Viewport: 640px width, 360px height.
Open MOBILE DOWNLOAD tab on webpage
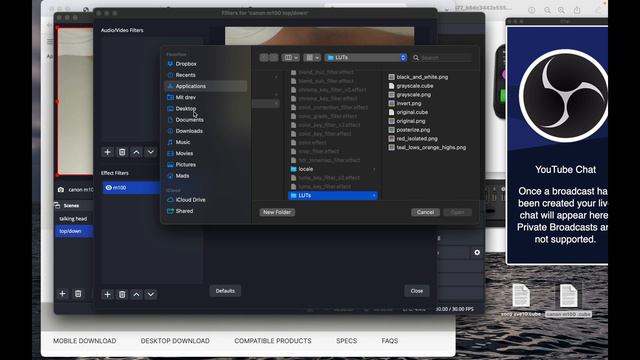tap(84, 341)
